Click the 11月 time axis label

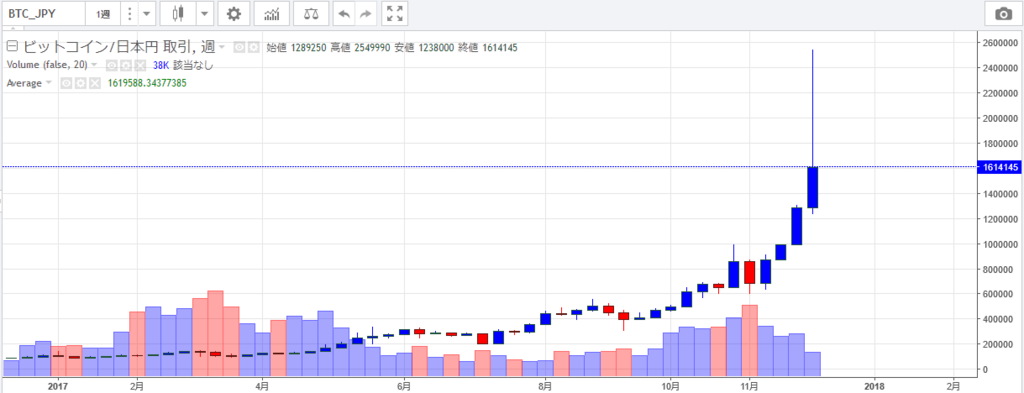[750, 385]
